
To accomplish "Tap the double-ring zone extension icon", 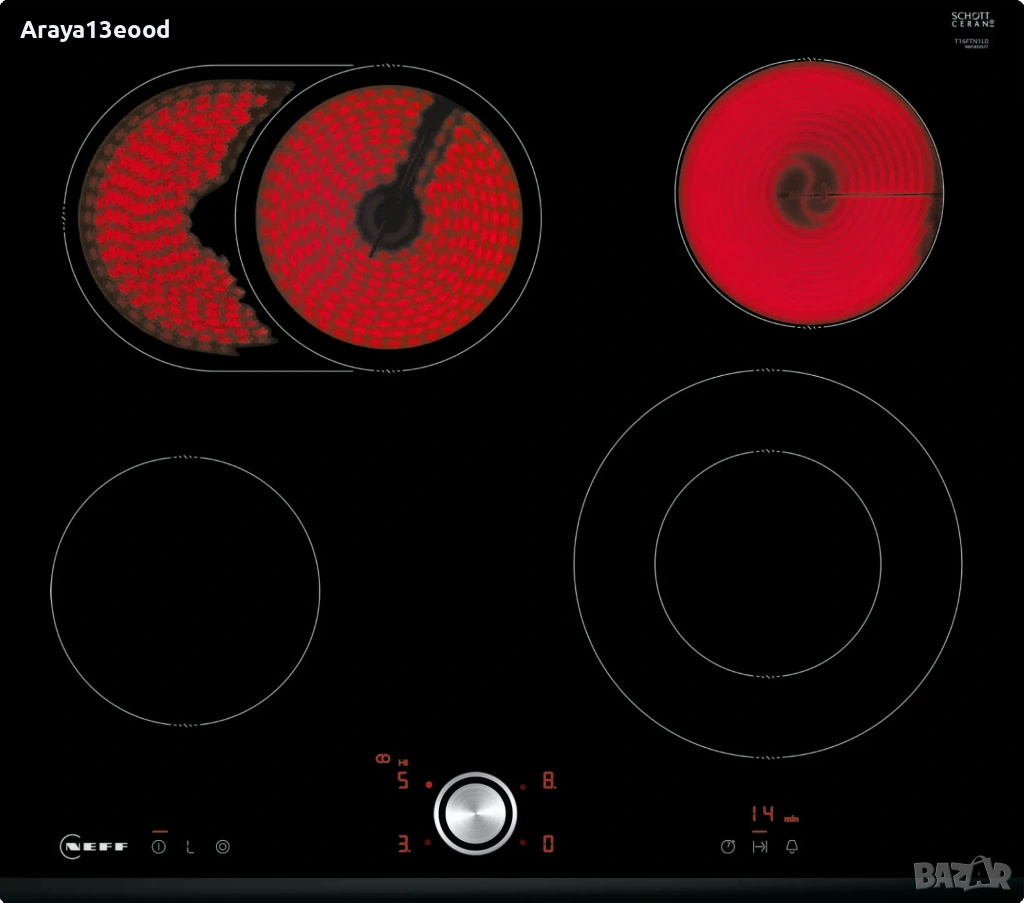I will [222, 847].
